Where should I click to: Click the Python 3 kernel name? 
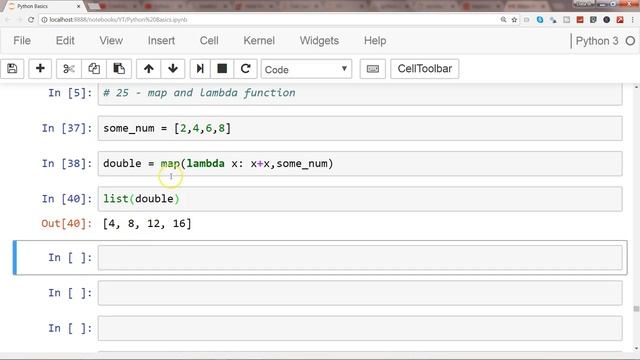(x=597, y=41)
